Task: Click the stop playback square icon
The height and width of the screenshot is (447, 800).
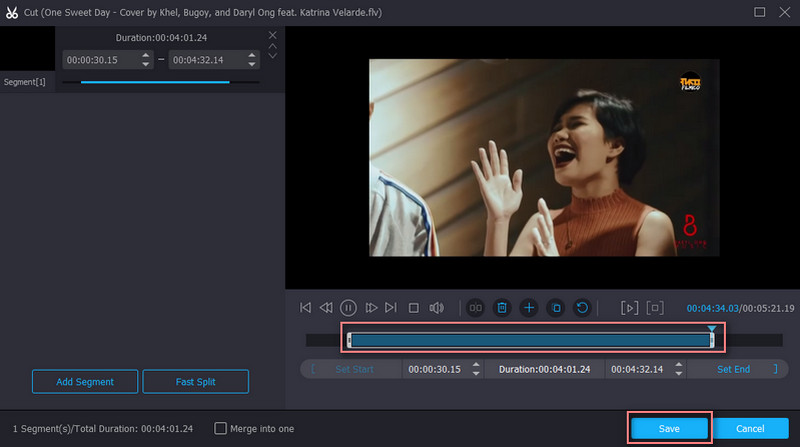Action: tap(413, 308)
